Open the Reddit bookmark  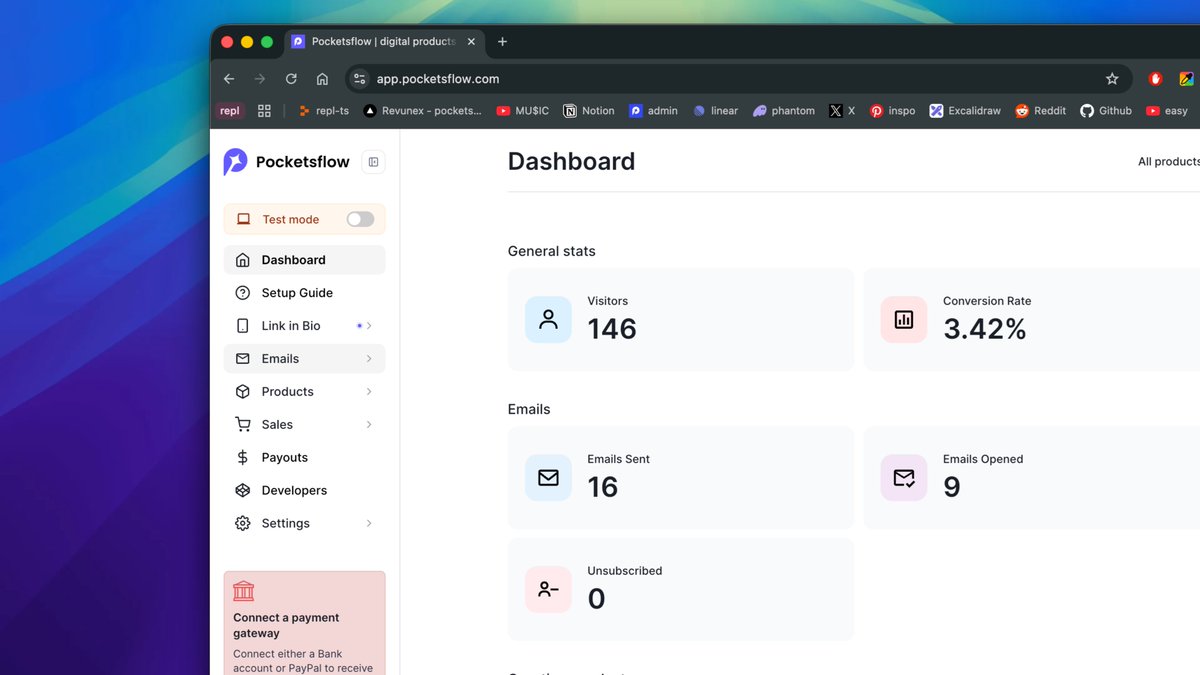pos(1041,111)
